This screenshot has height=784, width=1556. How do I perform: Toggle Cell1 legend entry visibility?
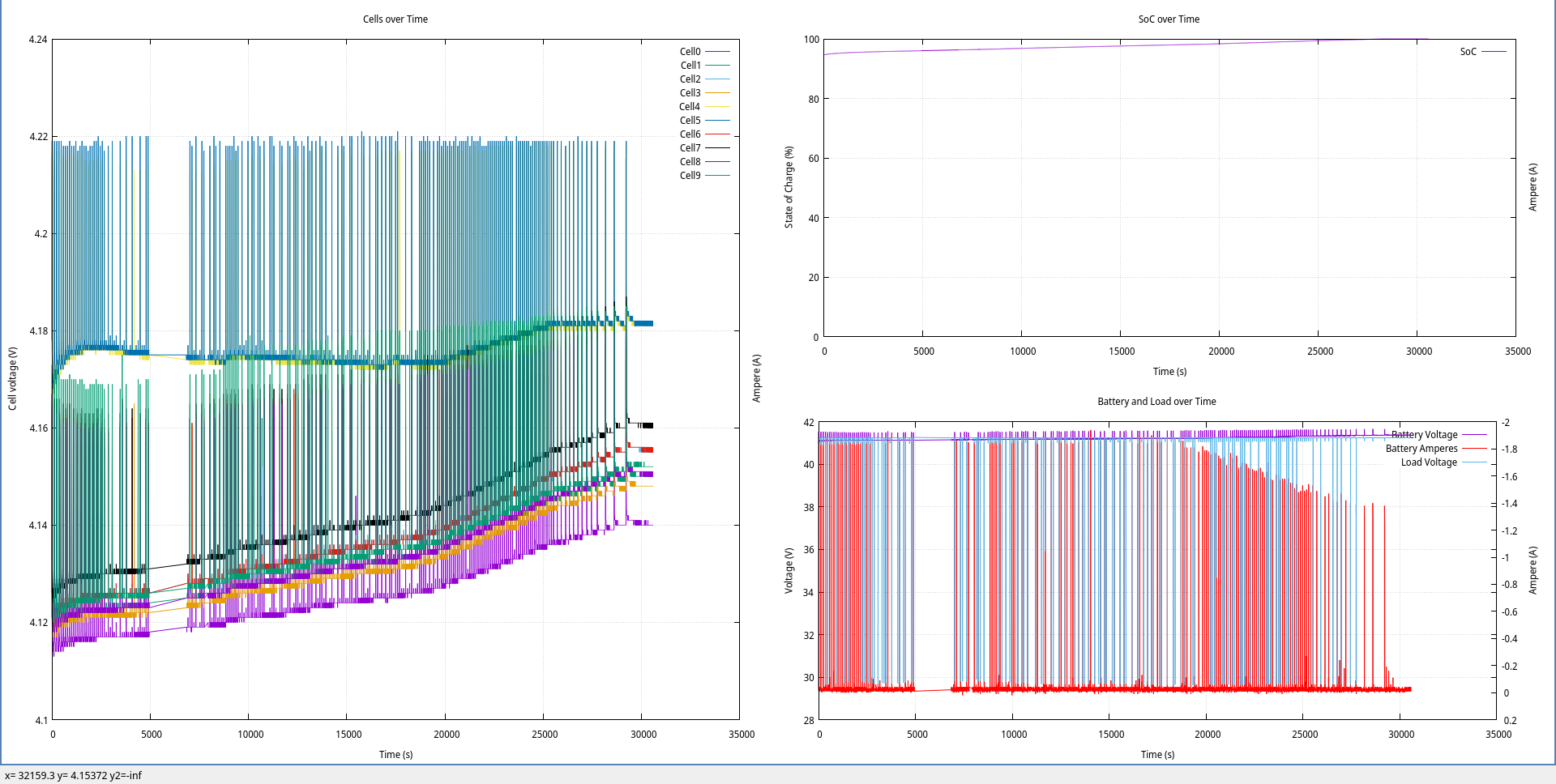704,65
